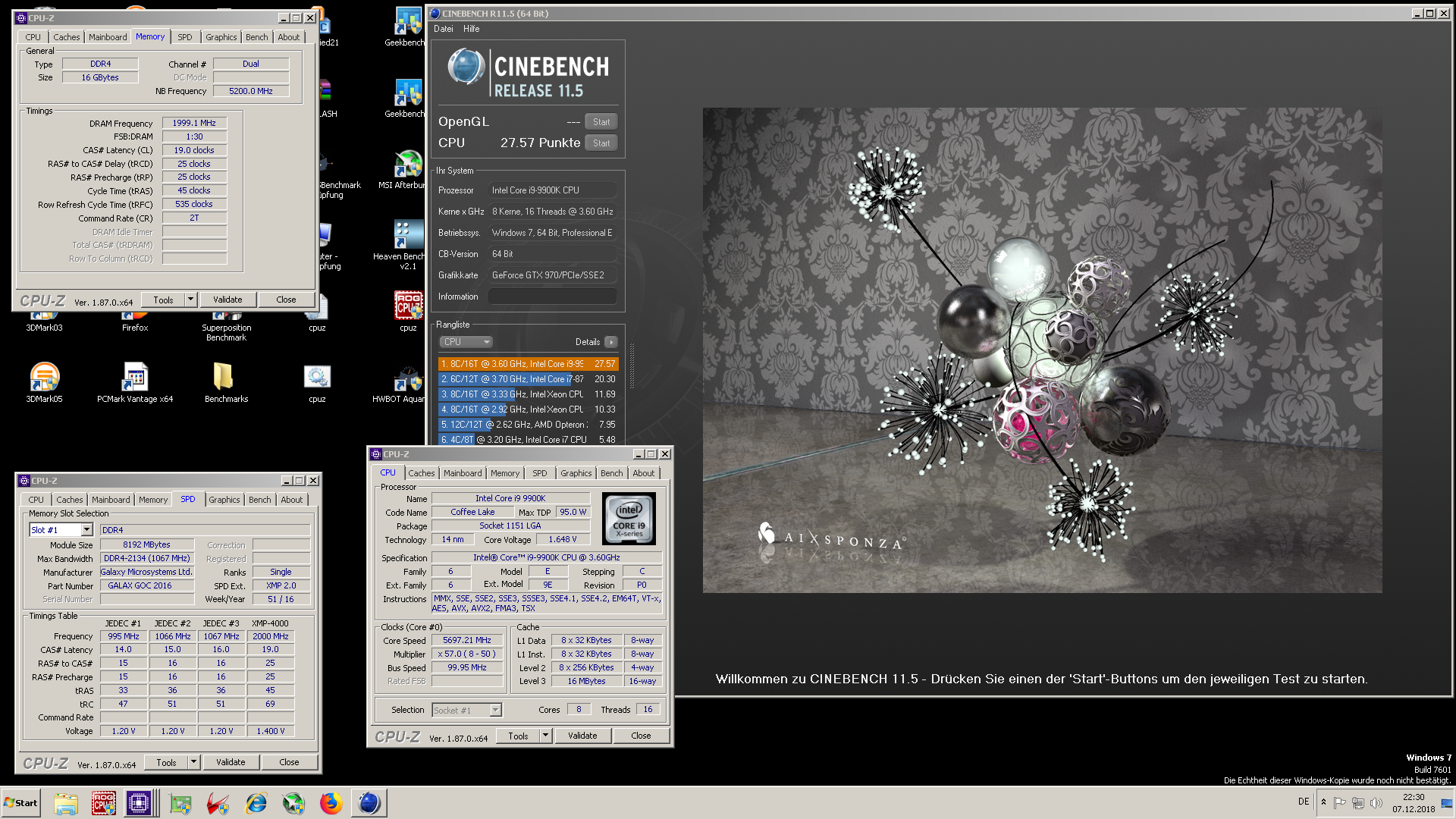The image size is (1456, 819).
Task: Open the Hilfe menu in Cinebench
Action: 471,29
